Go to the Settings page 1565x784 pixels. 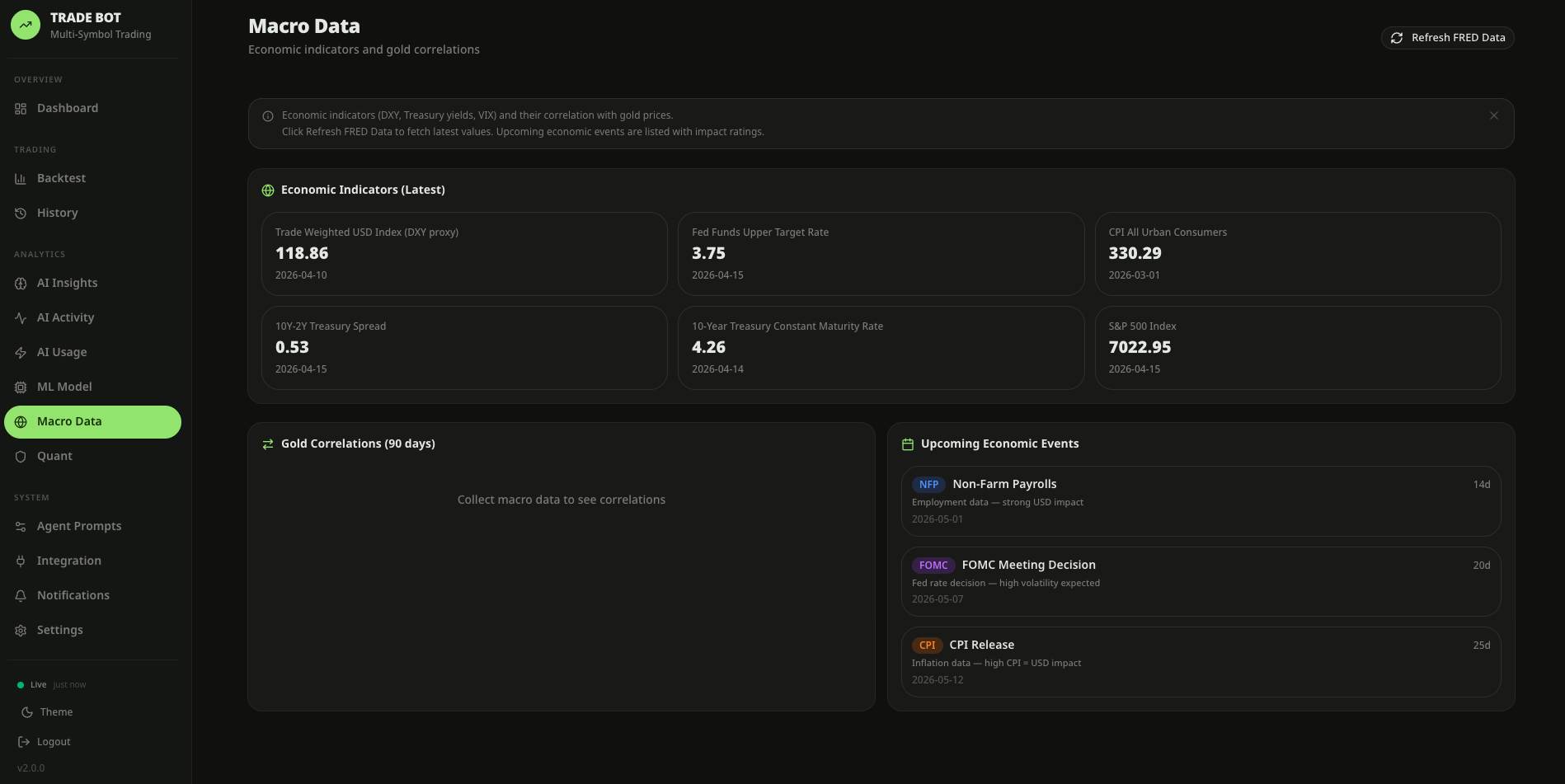point(92,631)
